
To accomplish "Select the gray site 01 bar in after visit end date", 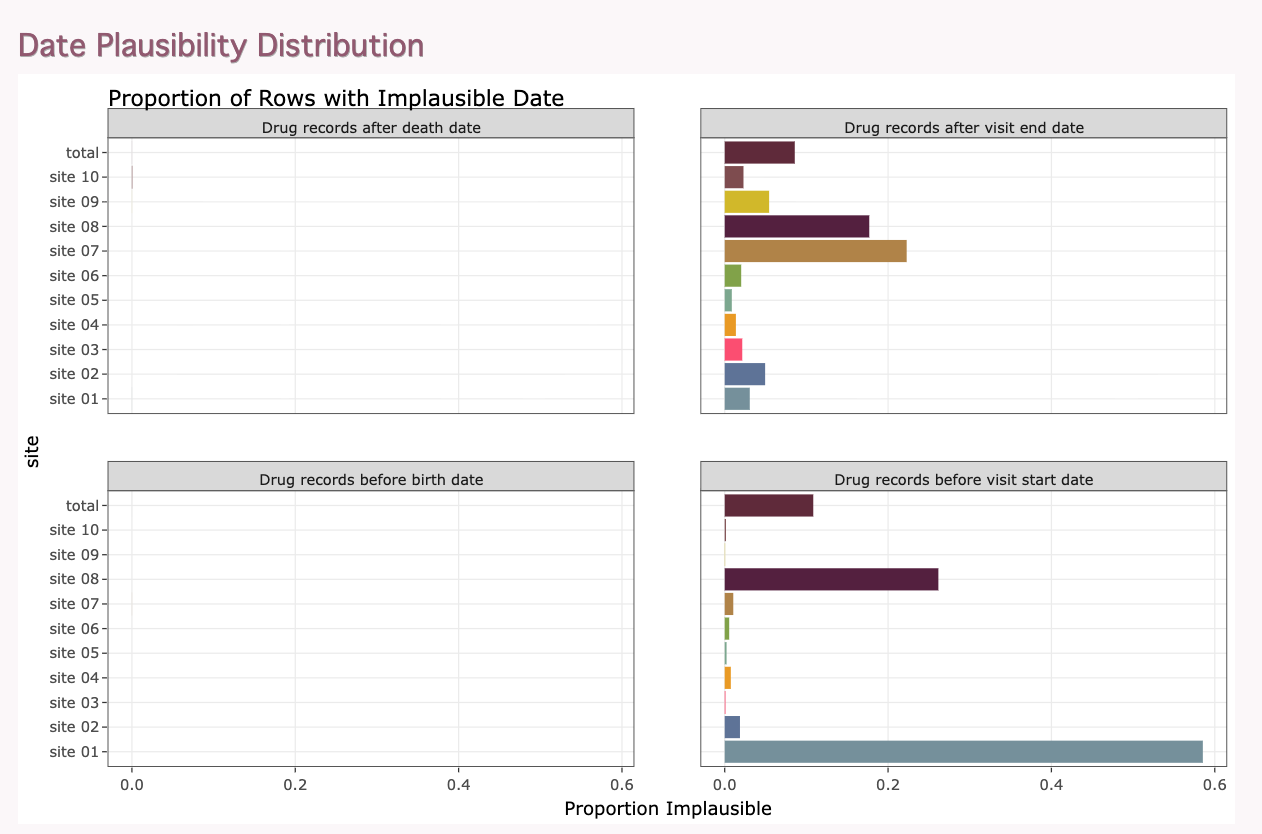I will click(737, 398).
